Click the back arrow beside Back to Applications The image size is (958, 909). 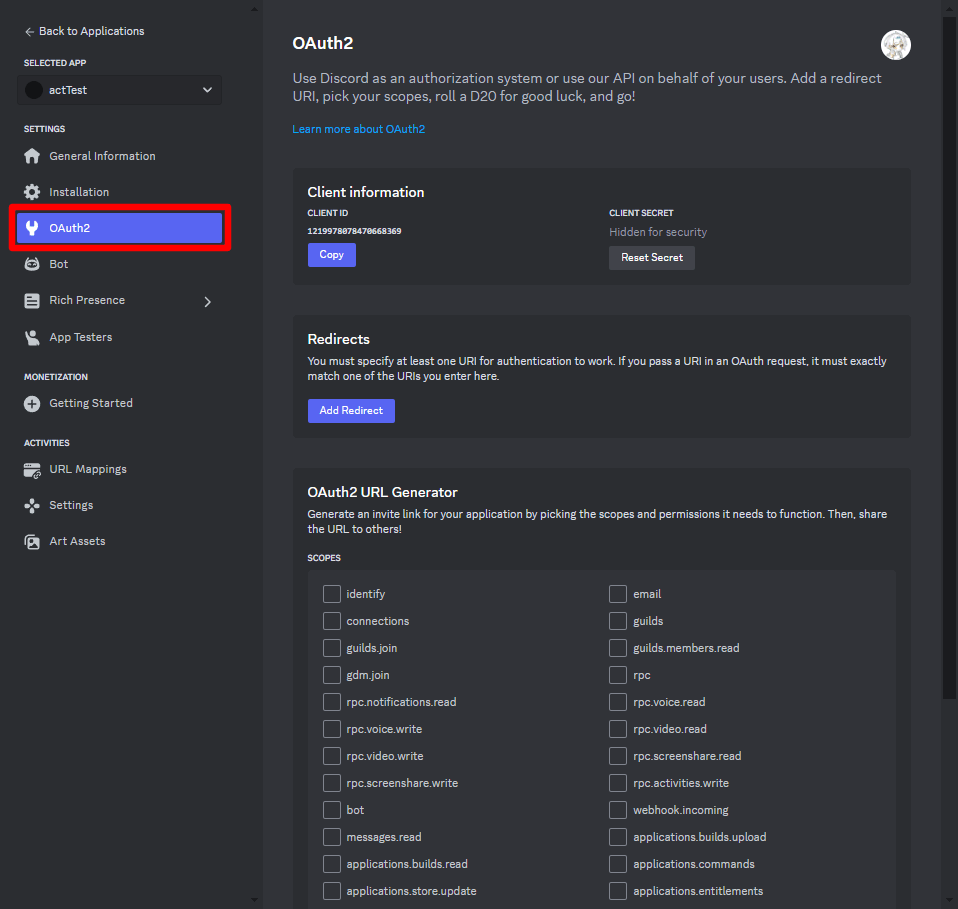[29, 32]
